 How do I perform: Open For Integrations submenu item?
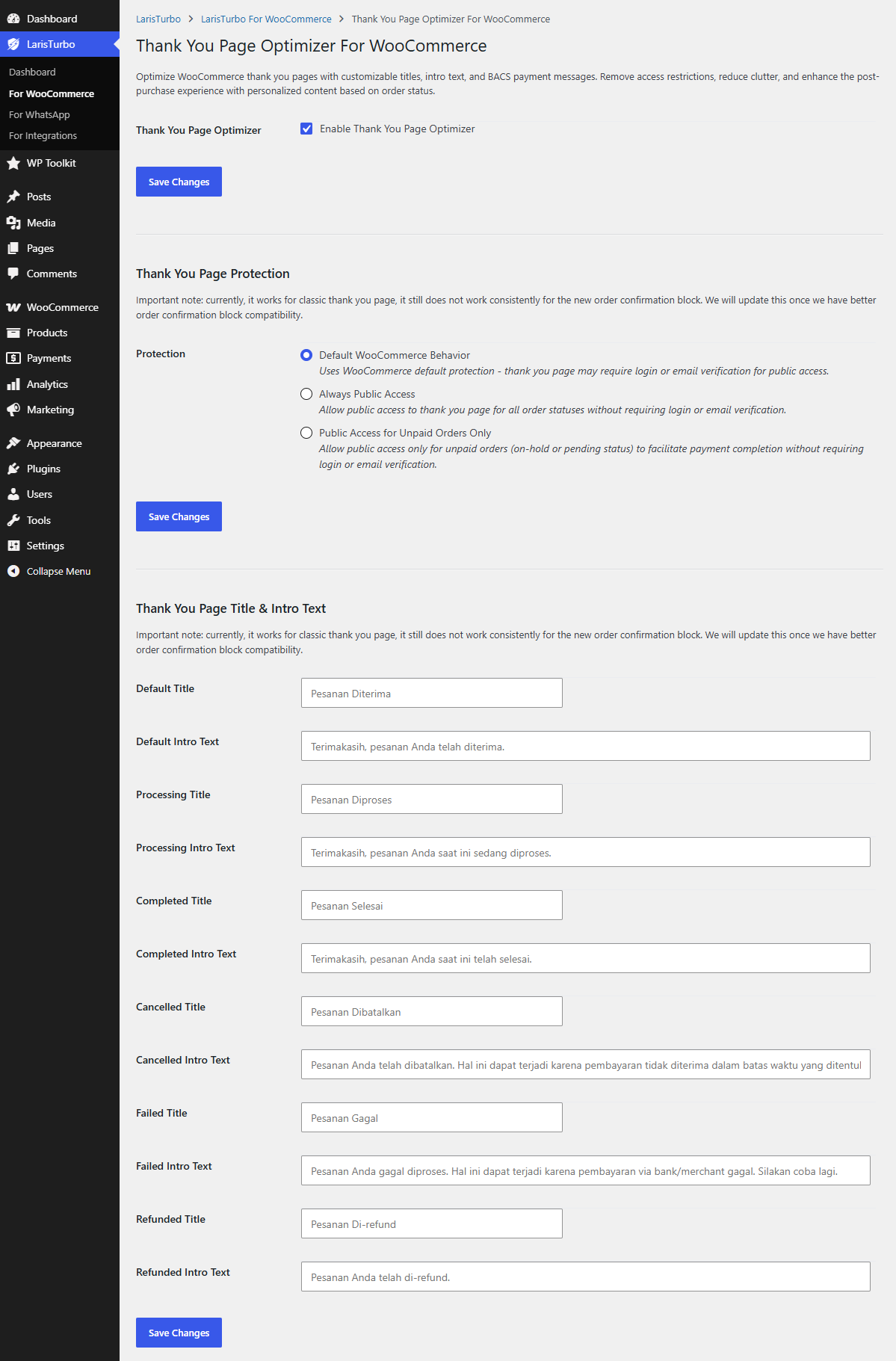tap(43, 135)
